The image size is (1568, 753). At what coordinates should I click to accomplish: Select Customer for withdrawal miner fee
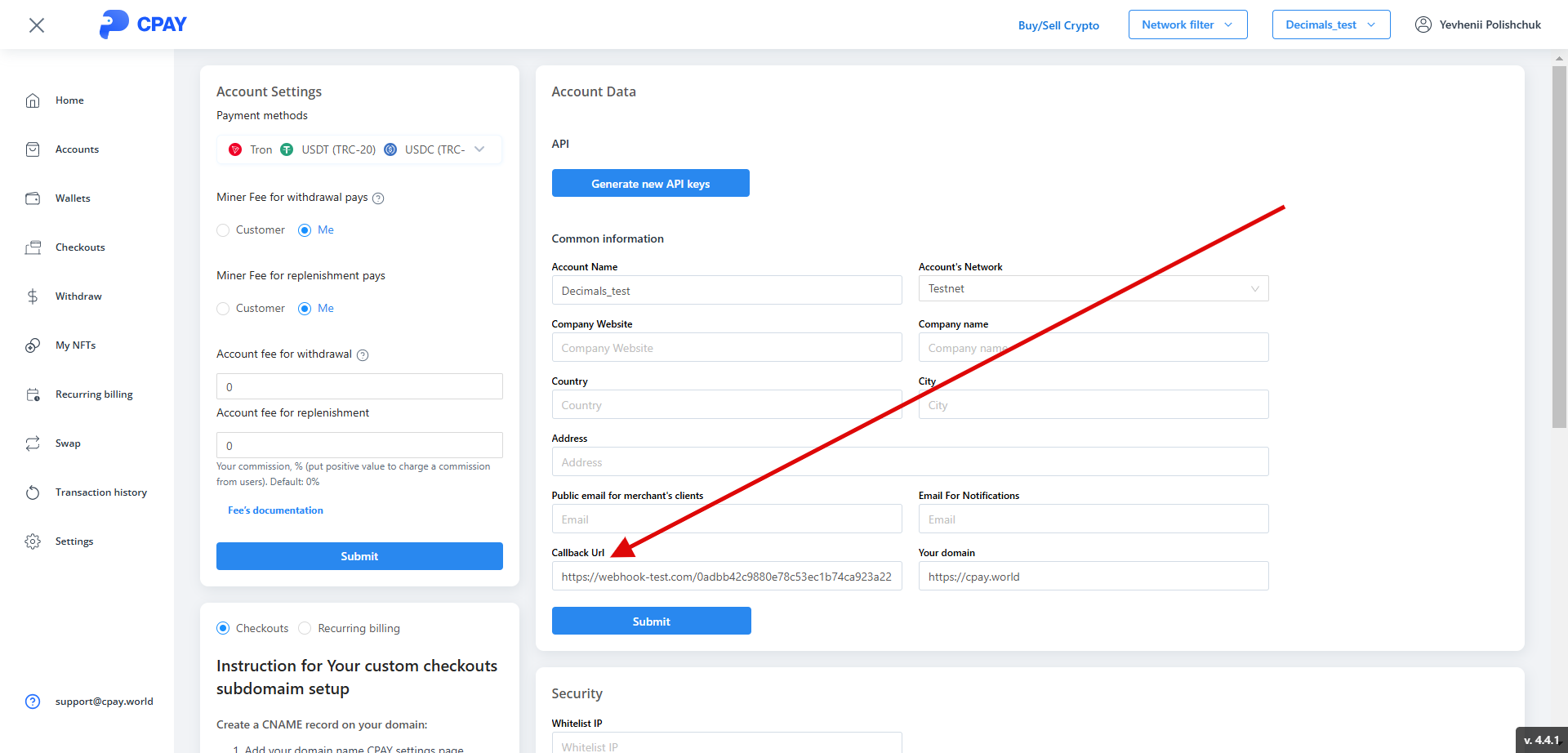pyautogui.click(x=223, y=230)
